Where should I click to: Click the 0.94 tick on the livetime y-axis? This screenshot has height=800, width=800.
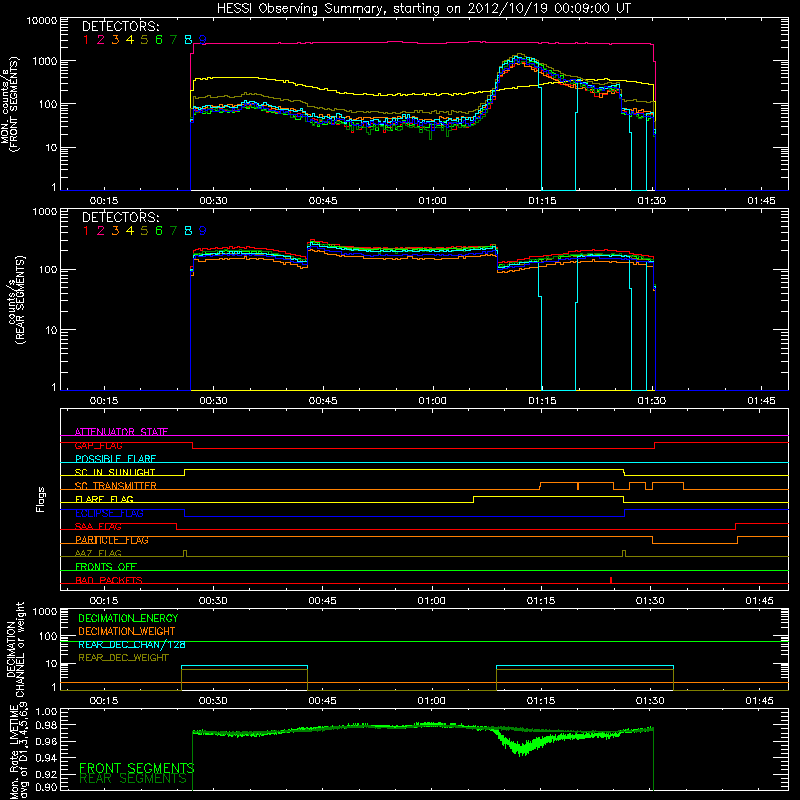click(x=46, y=758)
